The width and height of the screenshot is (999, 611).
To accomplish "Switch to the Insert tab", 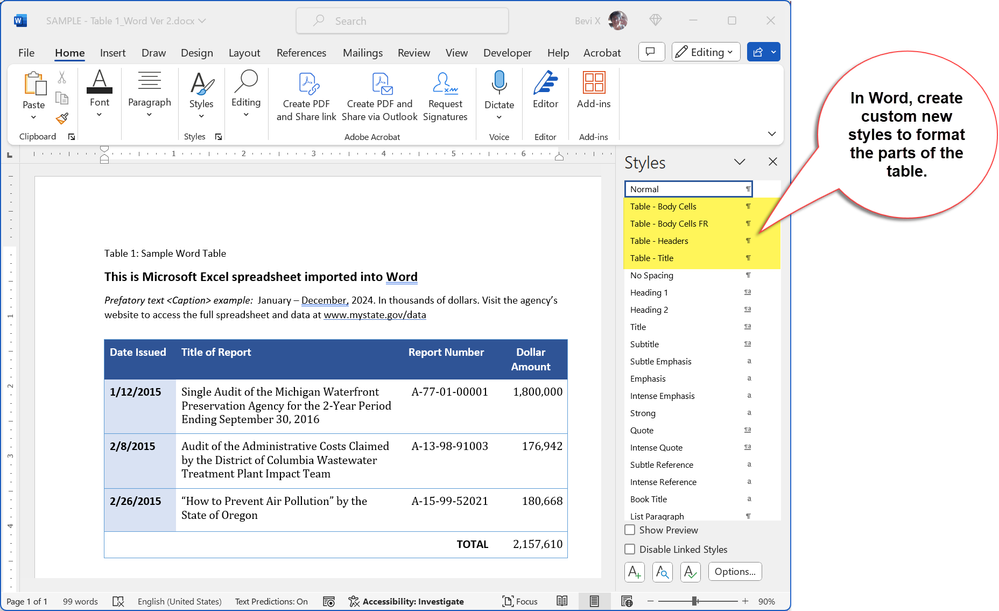I will [113, 53].
